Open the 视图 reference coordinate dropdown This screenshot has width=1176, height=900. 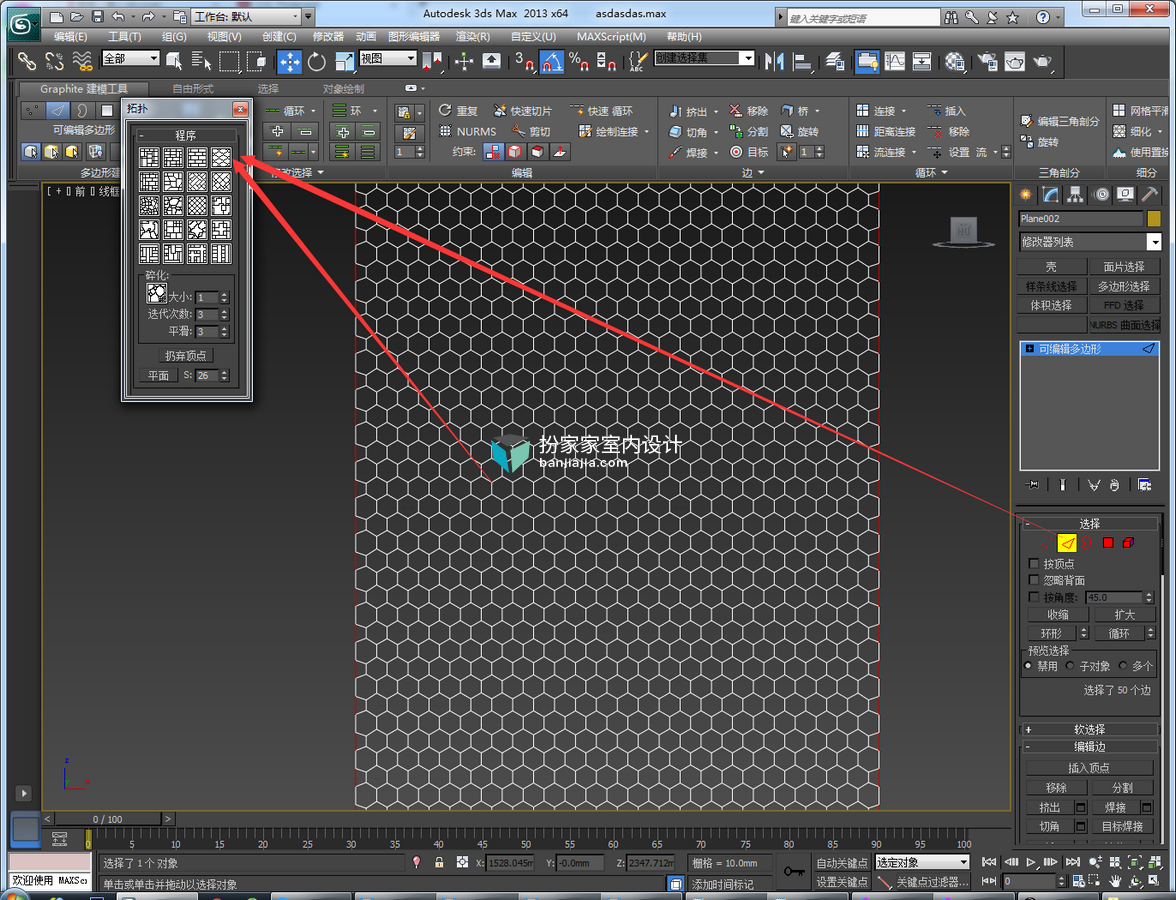point(388,58)
